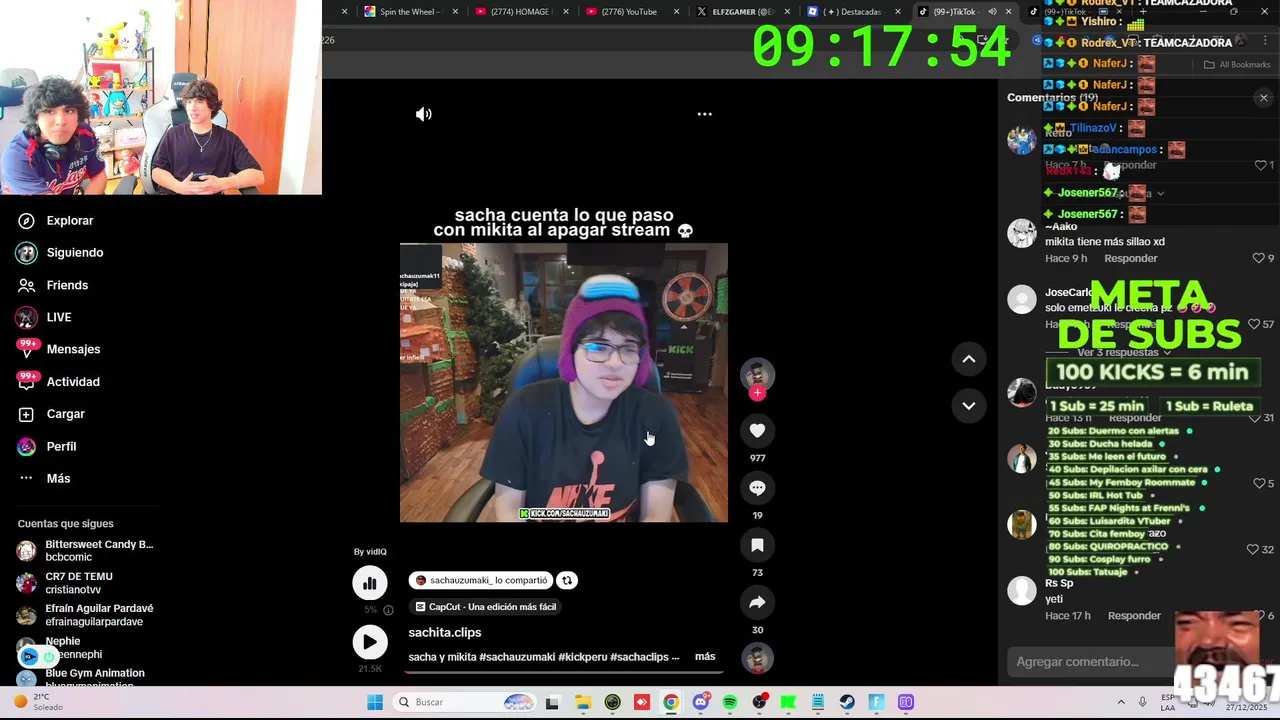
Task: Click the vidIQ play button above 21.5K
Action: pyautogui.click(x=369, y=642)
